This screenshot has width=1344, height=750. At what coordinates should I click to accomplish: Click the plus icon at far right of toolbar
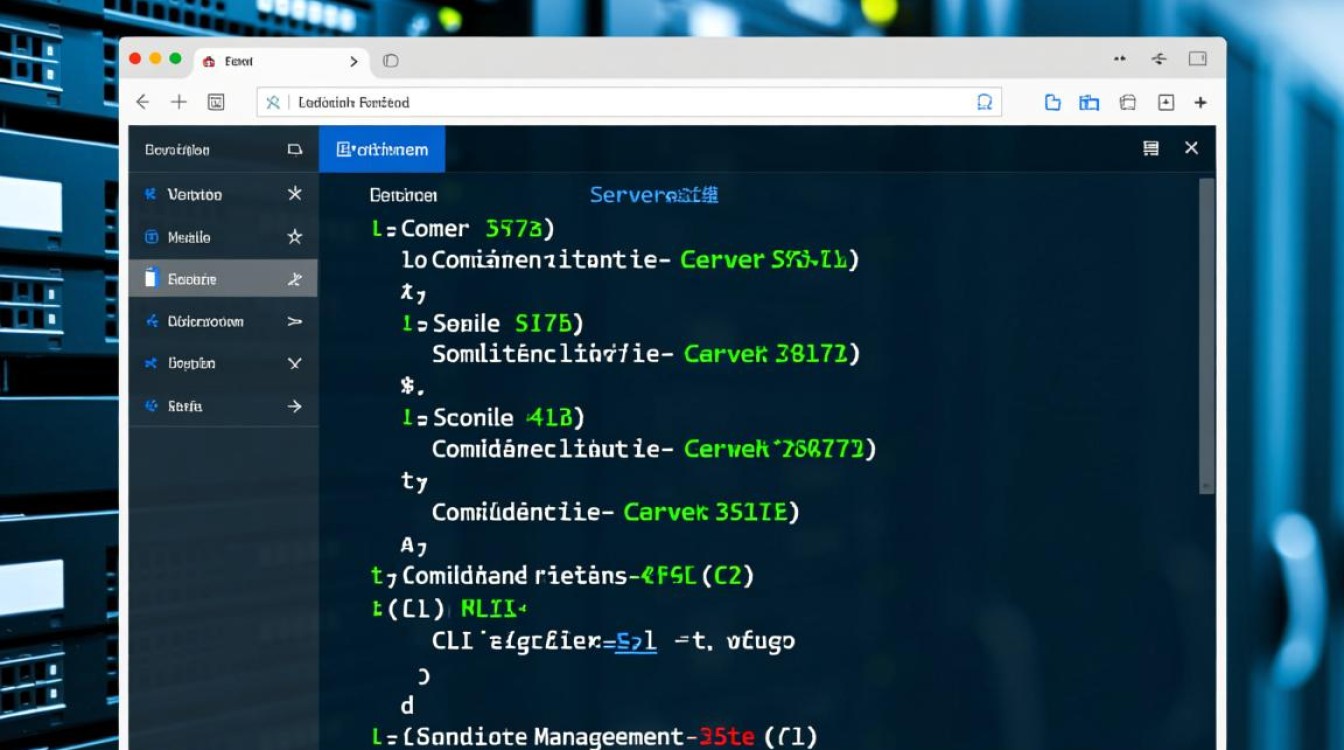1201,102
